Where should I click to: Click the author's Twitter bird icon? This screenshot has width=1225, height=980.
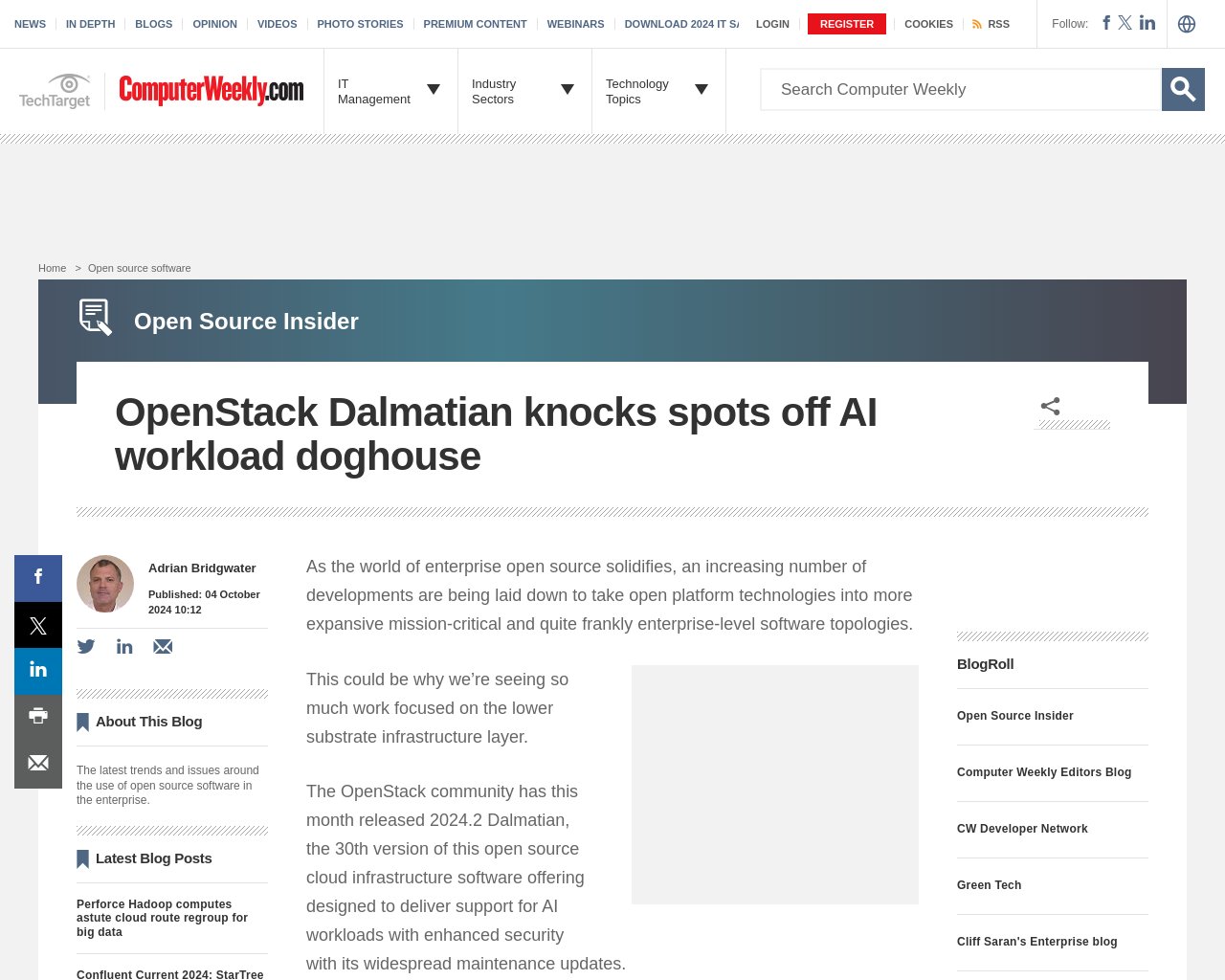(x=86, y=647)
